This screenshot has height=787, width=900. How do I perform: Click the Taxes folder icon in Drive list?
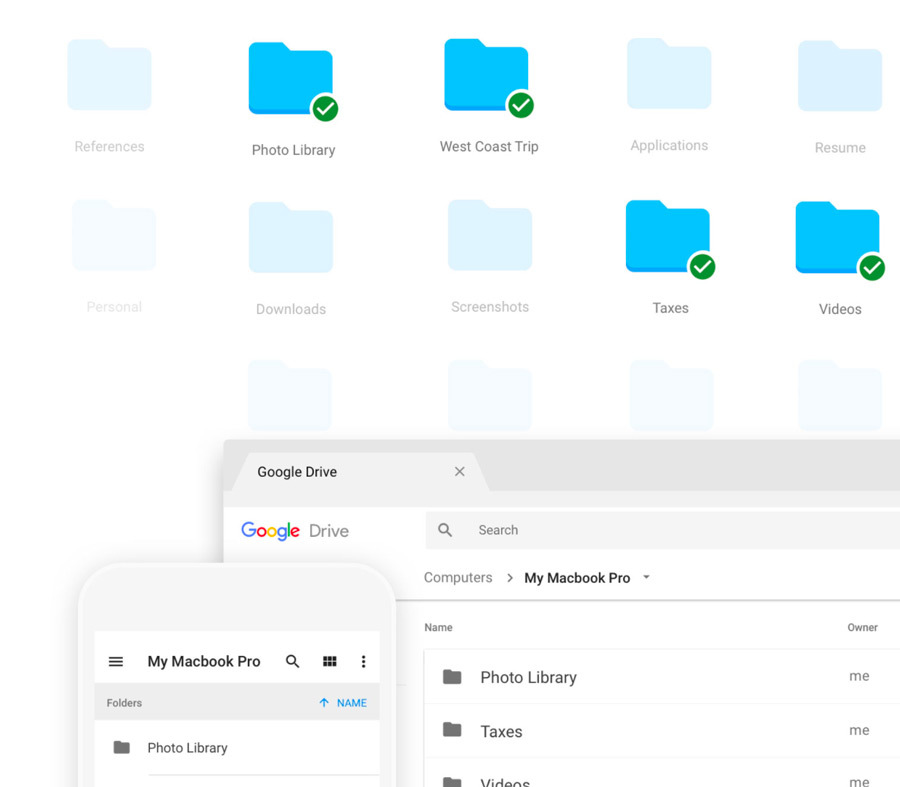pyautogui.click(x=452, y=731)
